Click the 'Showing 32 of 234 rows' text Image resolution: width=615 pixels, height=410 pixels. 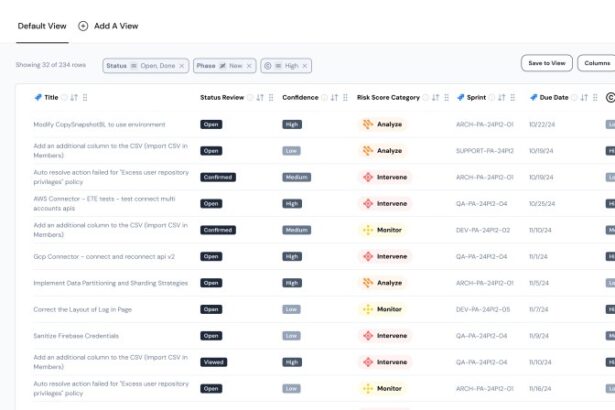click(51, 65)
